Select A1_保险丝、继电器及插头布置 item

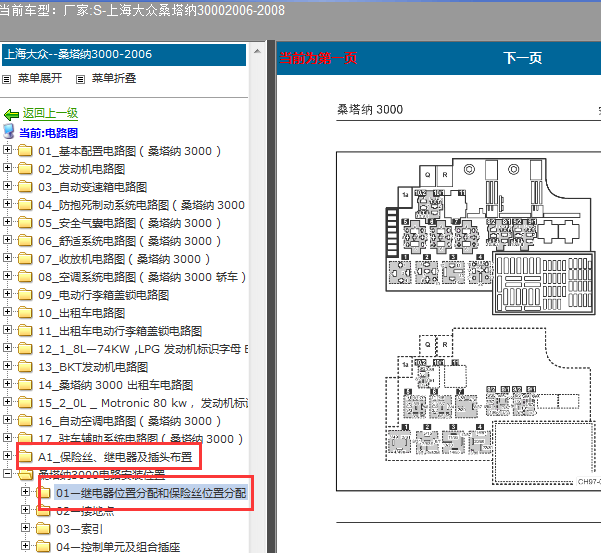[115, 457]
